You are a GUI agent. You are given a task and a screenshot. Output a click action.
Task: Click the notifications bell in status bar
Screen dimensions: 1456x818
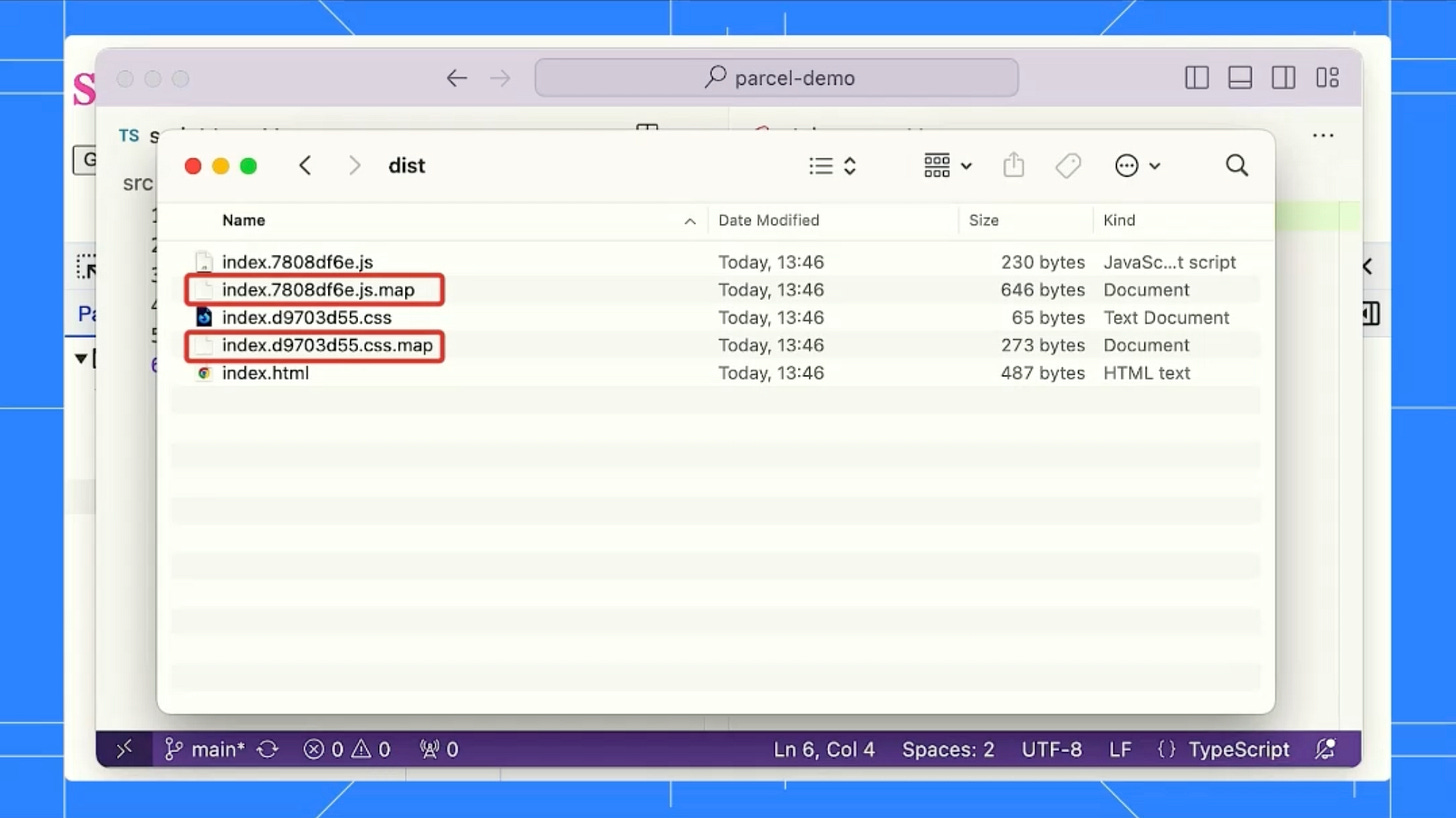click(1326, 749)
